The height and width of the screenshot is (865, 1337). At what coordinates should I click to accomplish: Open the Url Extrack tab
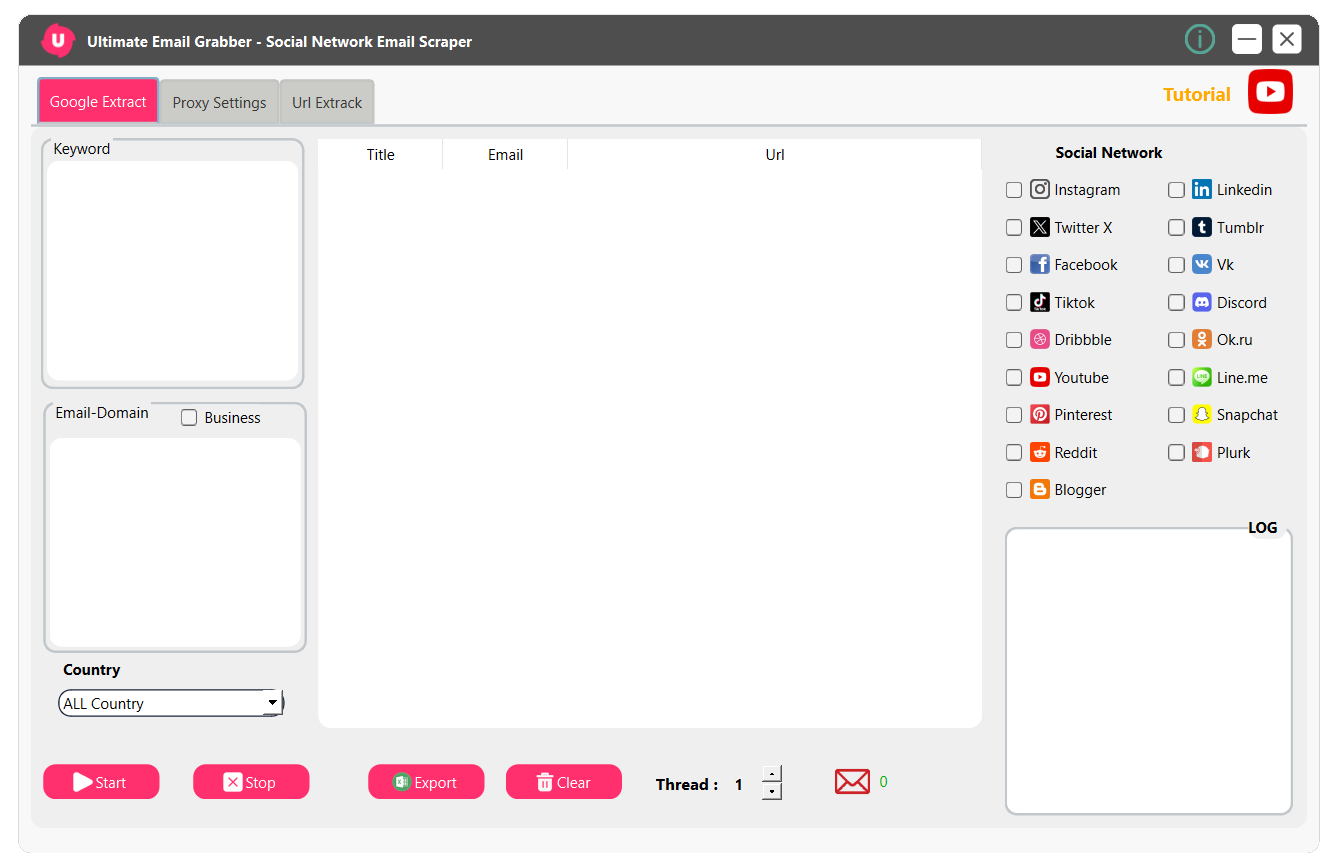point(327,102)
